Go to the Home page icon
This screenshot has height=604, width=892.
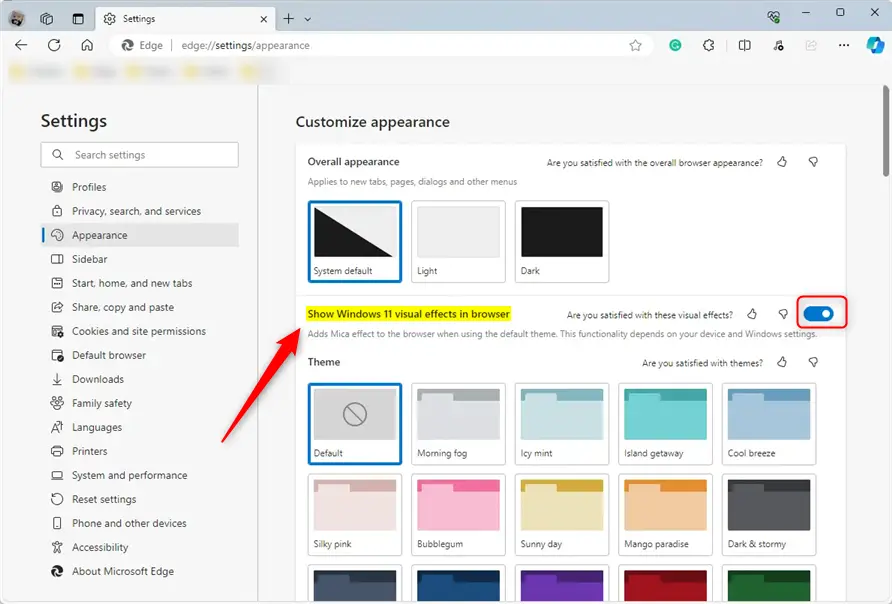87,45
